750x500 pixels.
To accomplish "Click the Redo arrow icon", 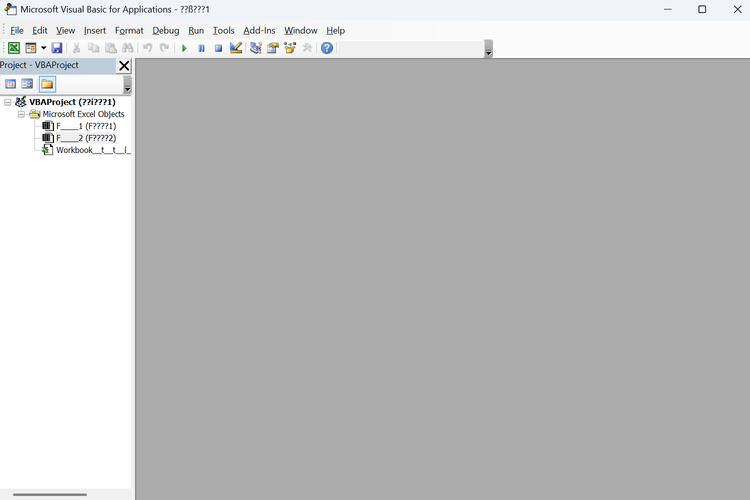I will click(165, 48).
